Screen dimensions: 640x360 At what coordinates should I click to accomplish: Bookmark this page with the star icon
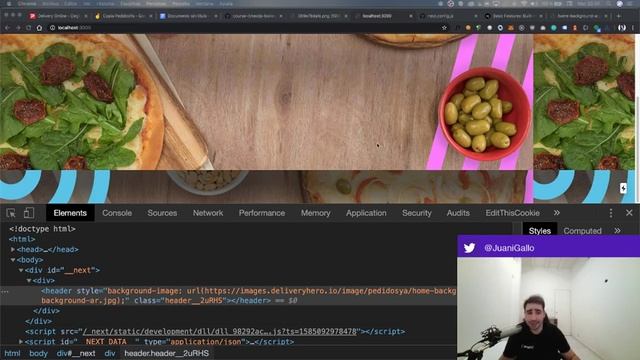[x=444, y=28]
